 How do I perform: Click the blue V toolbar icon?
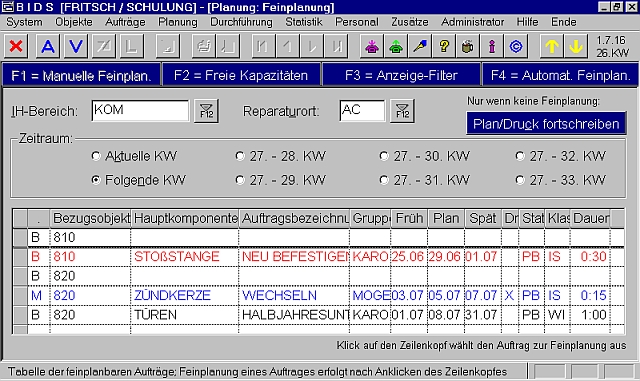(76, 46)
